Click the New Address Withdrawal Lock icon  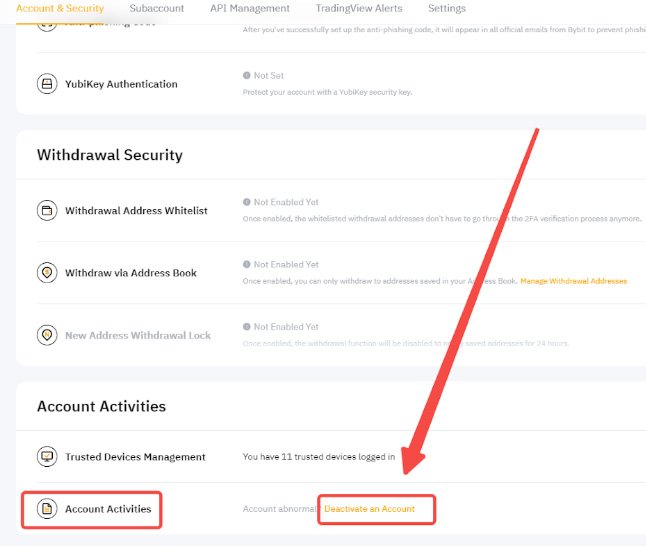47,335
